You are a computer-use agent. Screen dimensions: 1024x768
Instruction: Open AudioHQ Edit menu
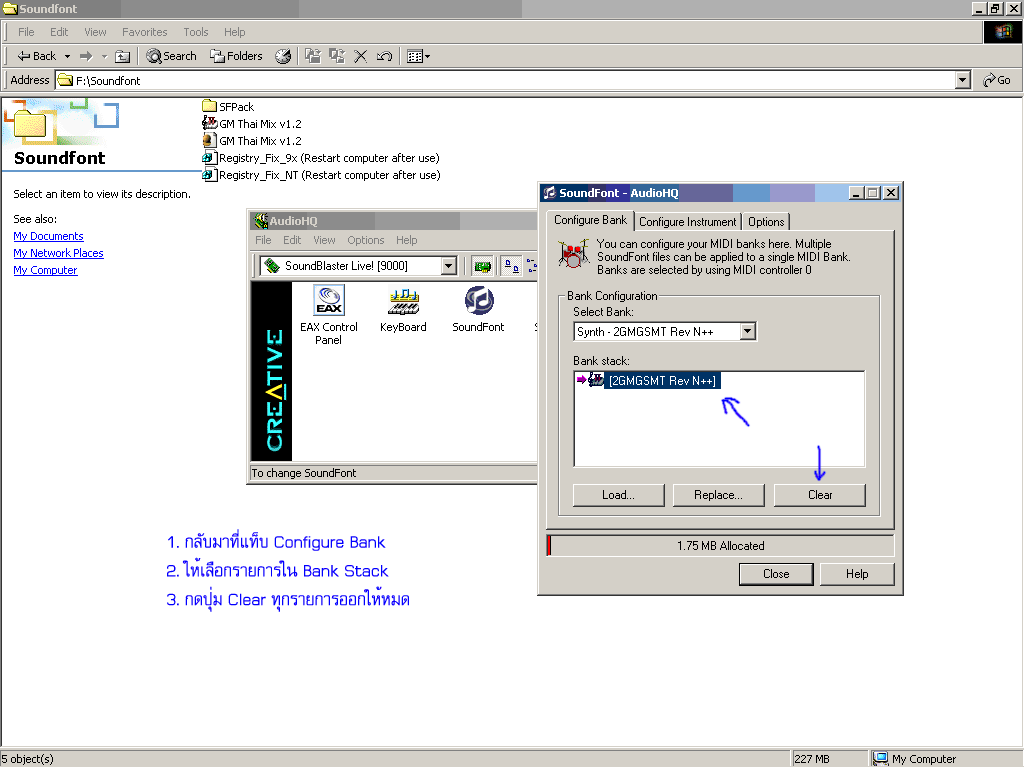pos(292,240)
